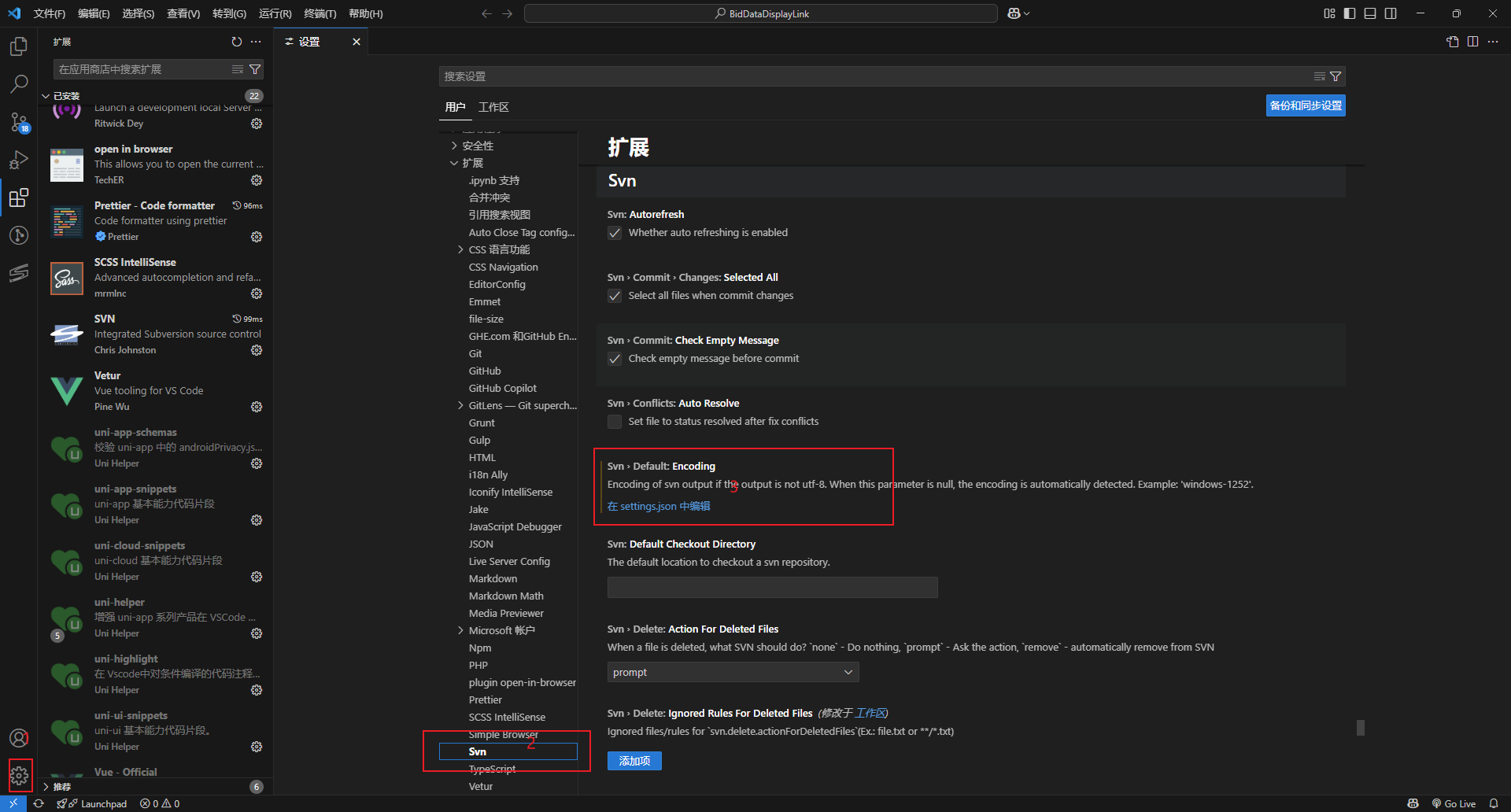Go back with navigation arrow
The width and height of the screenshot is (1511, 812).
tap(486, 13)
